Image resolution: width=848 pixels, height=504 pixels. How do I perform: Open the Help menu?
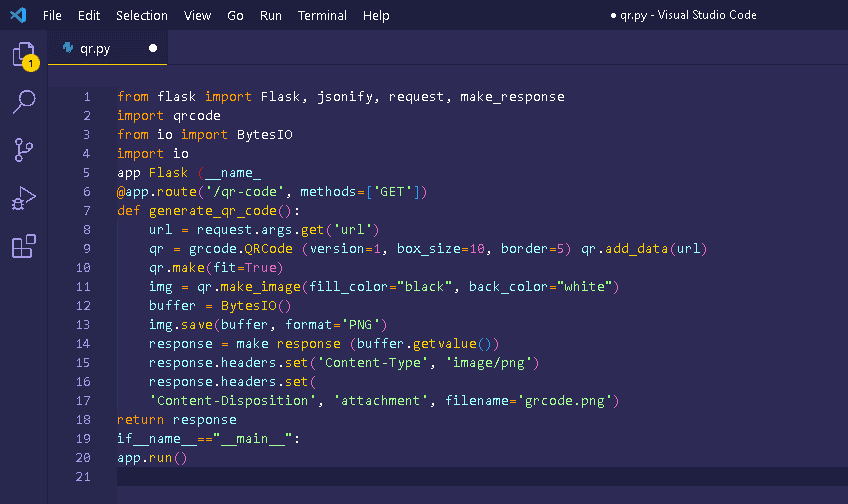[x=376, y=16]
